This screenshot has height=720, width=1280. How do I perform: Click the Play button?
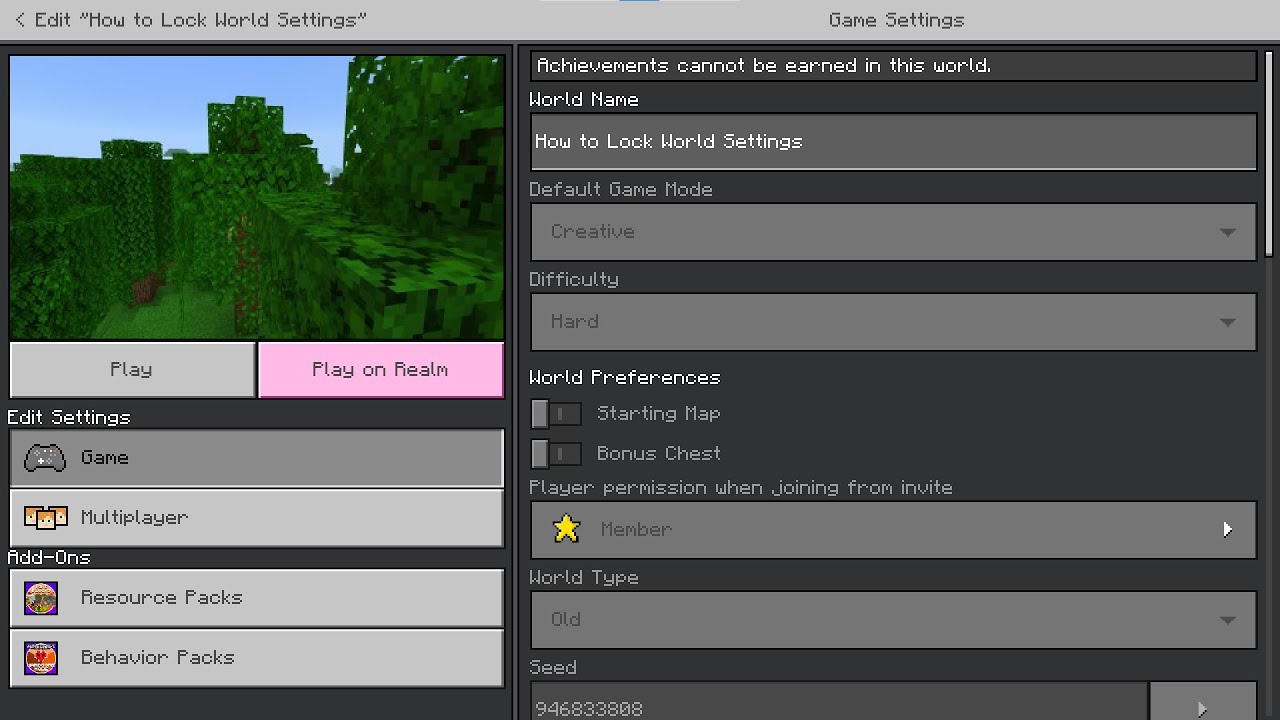click(x=132, y=370)
